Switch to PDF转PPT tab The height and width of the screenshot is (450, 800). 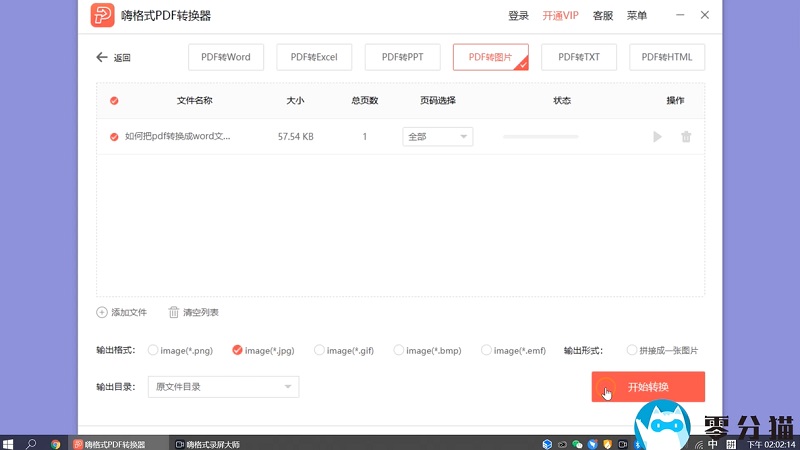403,57
